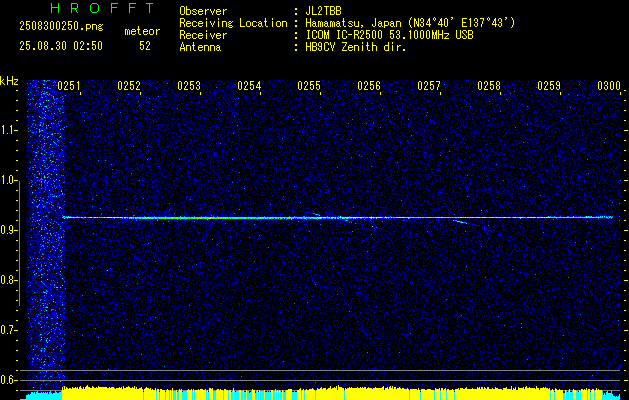The image size is (629, 400).
Task: Click the Hamamatsu, Japan location text
Action: (x=410, y=23)
